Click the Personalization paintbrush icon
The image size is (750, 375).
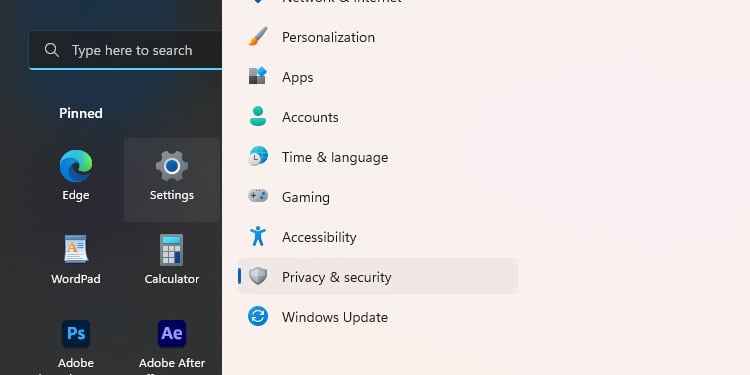[x=258, y=37]
